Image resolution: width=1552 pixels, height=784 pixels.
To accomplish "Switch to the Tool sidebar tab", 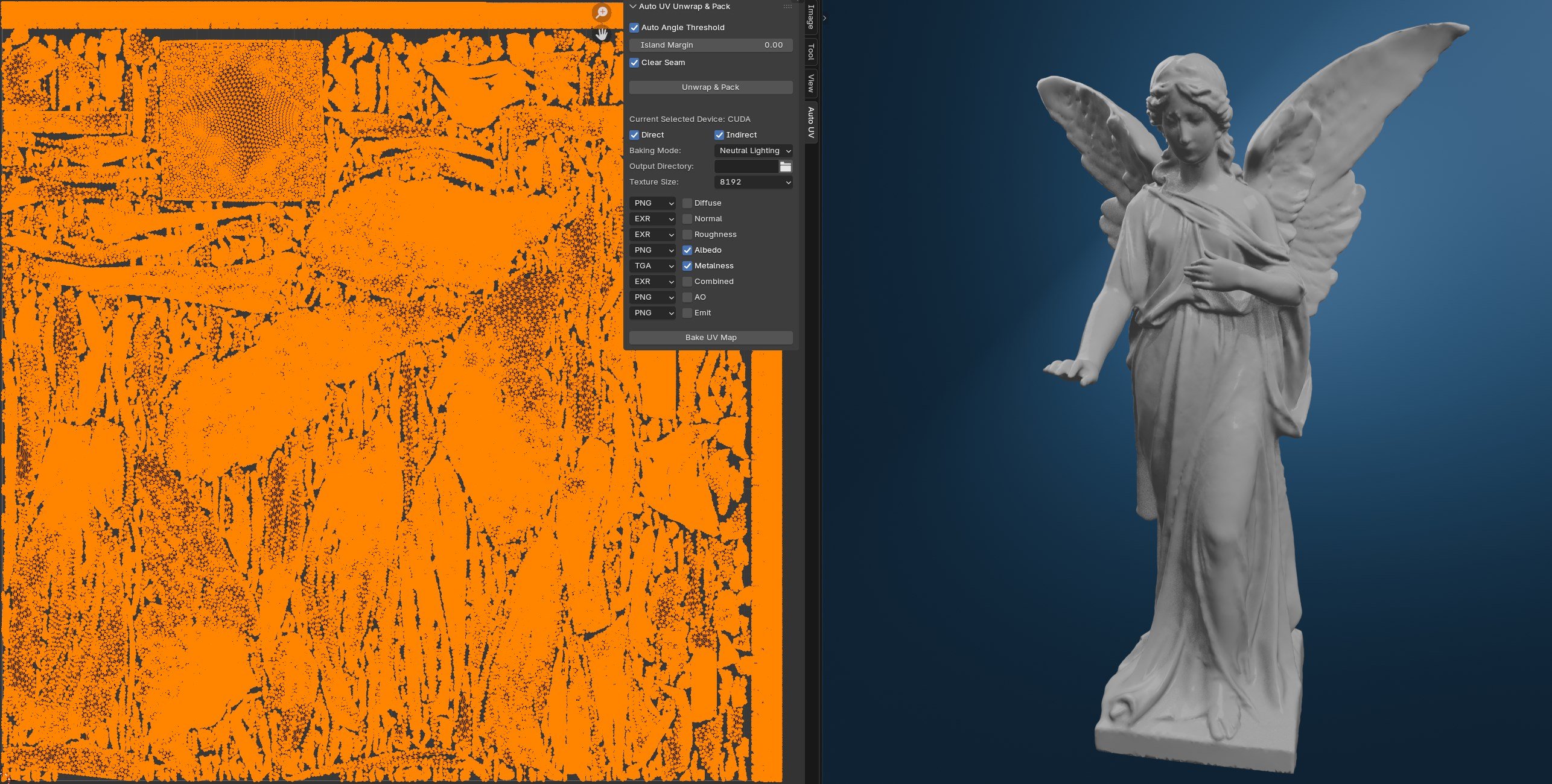I will (x=811, y=52).
